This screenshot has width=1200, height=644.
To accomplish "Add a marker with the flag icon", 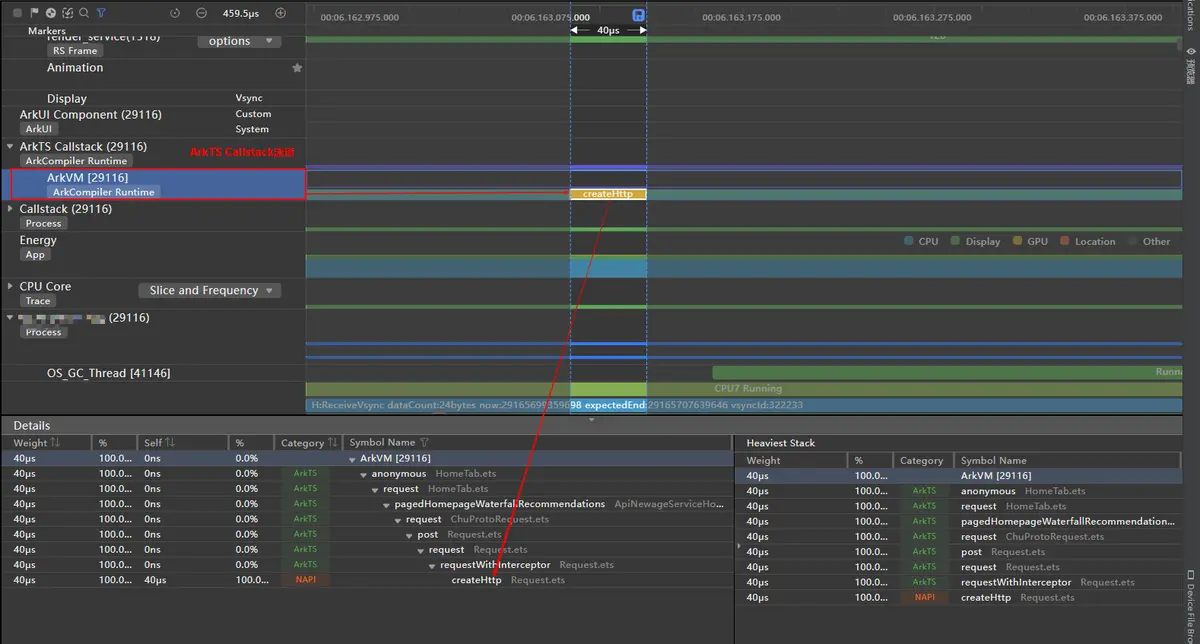I will 34,13.
